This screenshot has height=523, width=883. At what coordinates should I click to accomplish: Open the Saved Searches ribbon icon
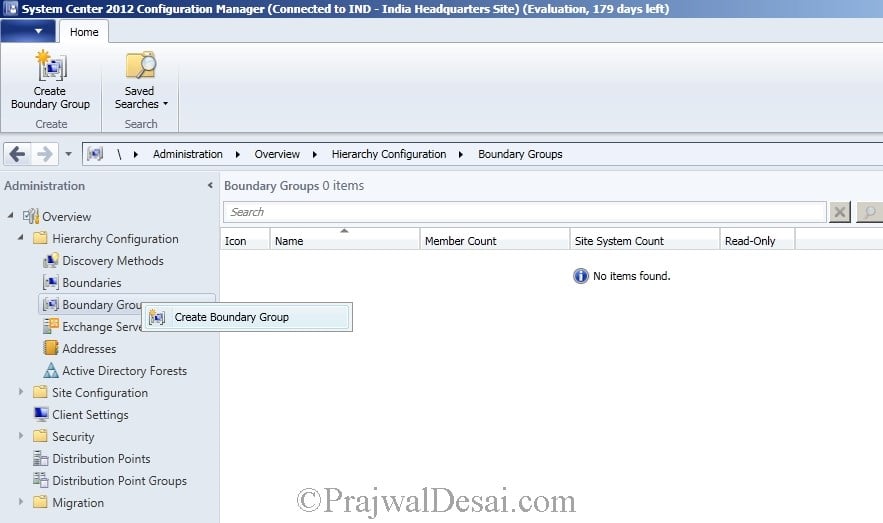pos(140,66)
